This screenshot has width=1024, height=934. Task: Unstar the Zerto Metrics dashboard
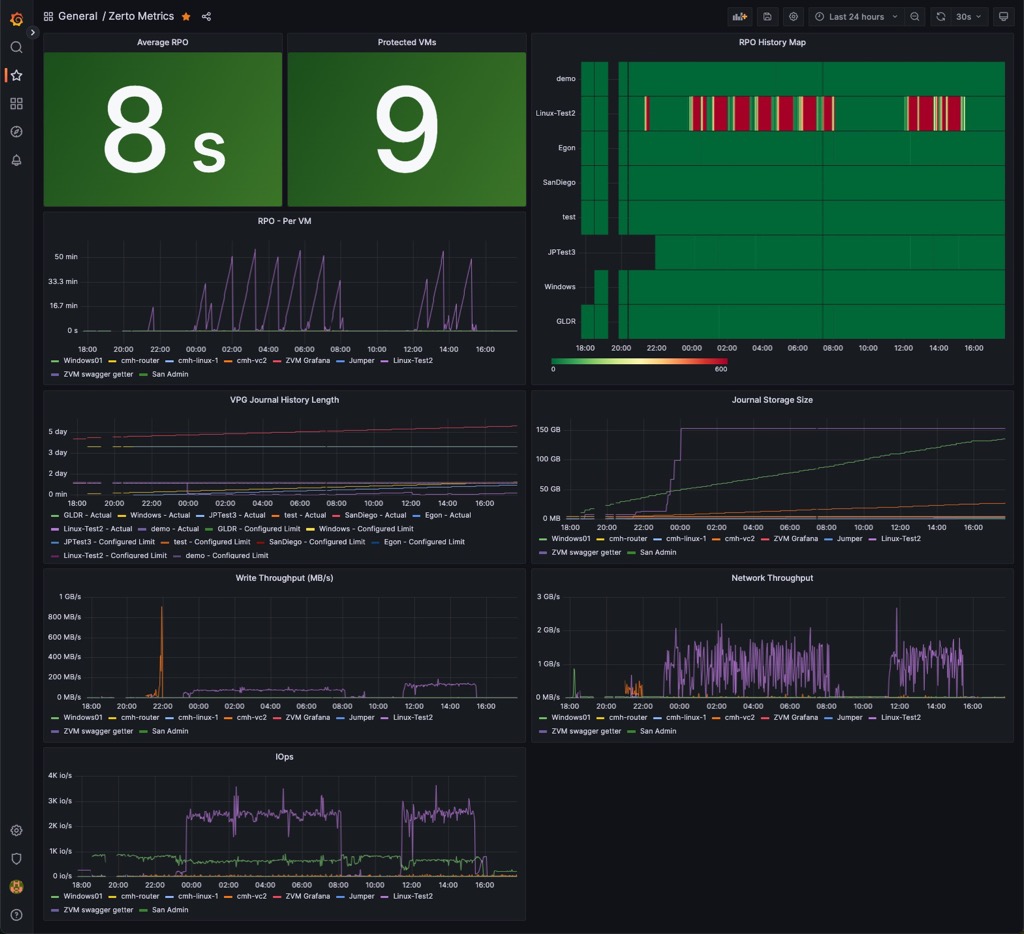(186, 16)
